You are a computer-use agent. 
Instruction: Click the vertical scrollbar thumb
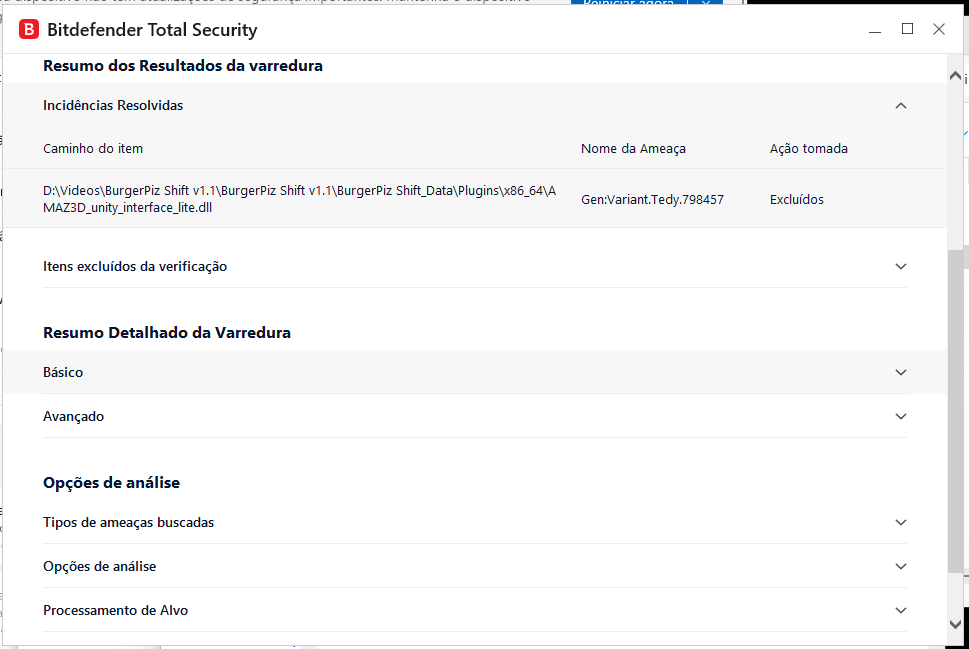coord(957,410)
